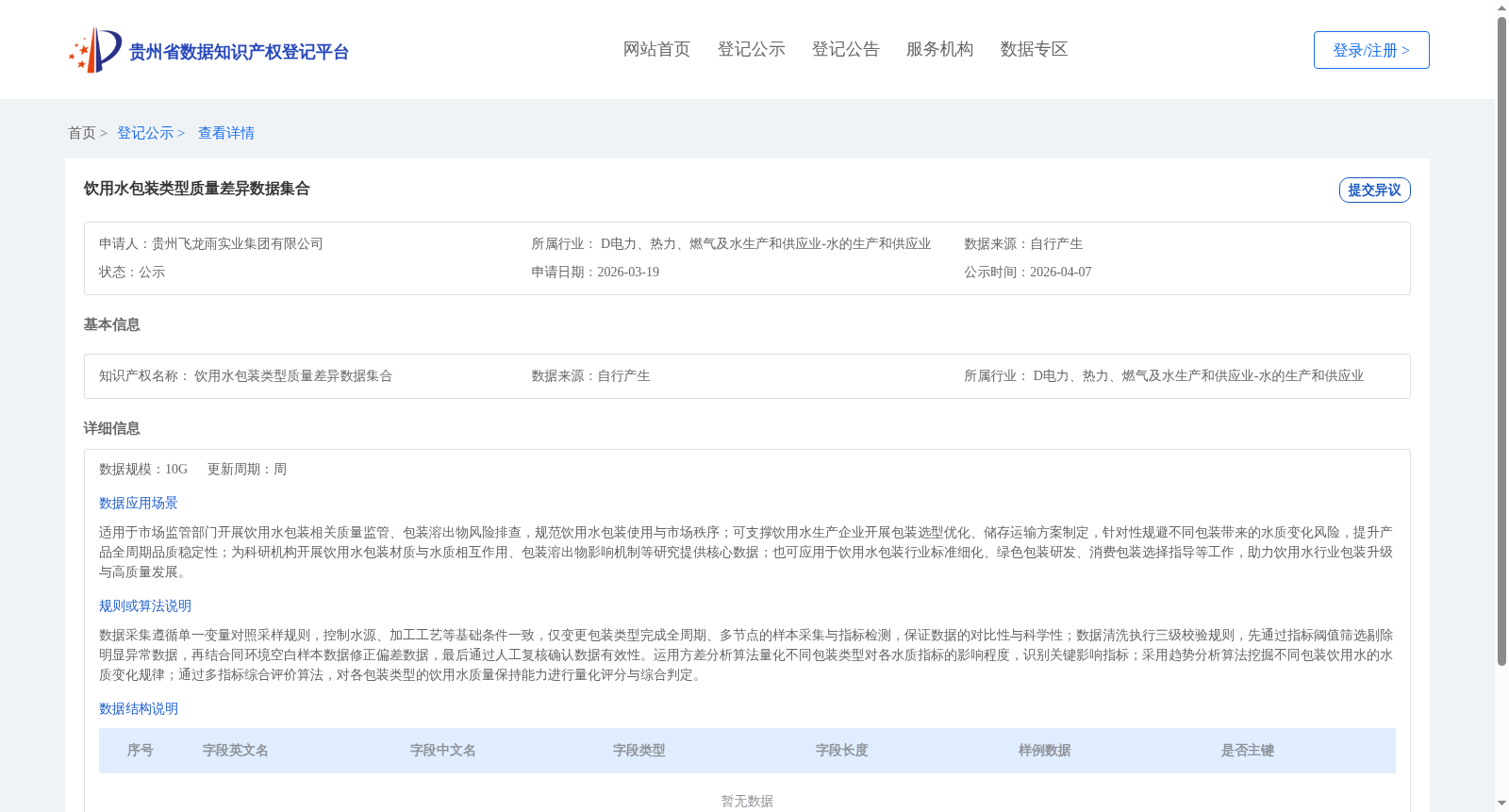1509x812 pixels.
Task: Select heading 饮用水包装类型质量差异数据集合
Action: point(196,189)
